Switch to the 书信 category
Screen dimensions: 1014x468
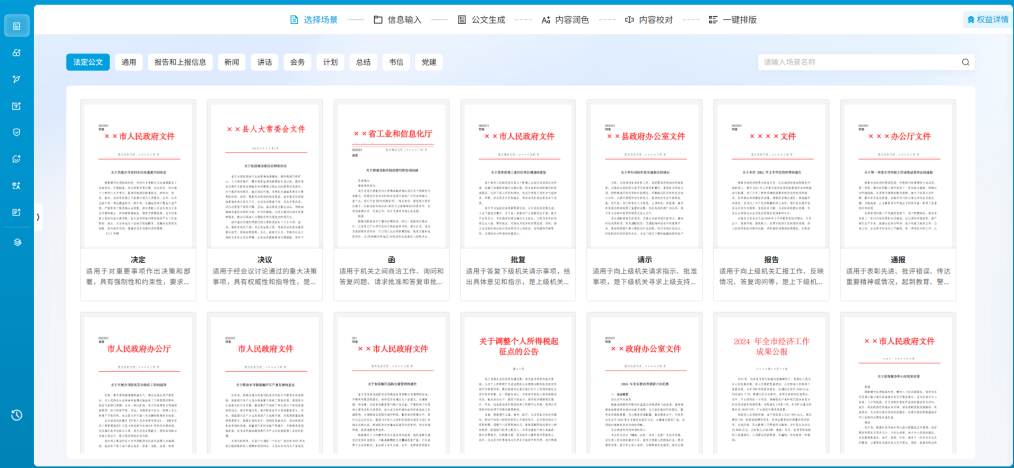tap(396, 62)
